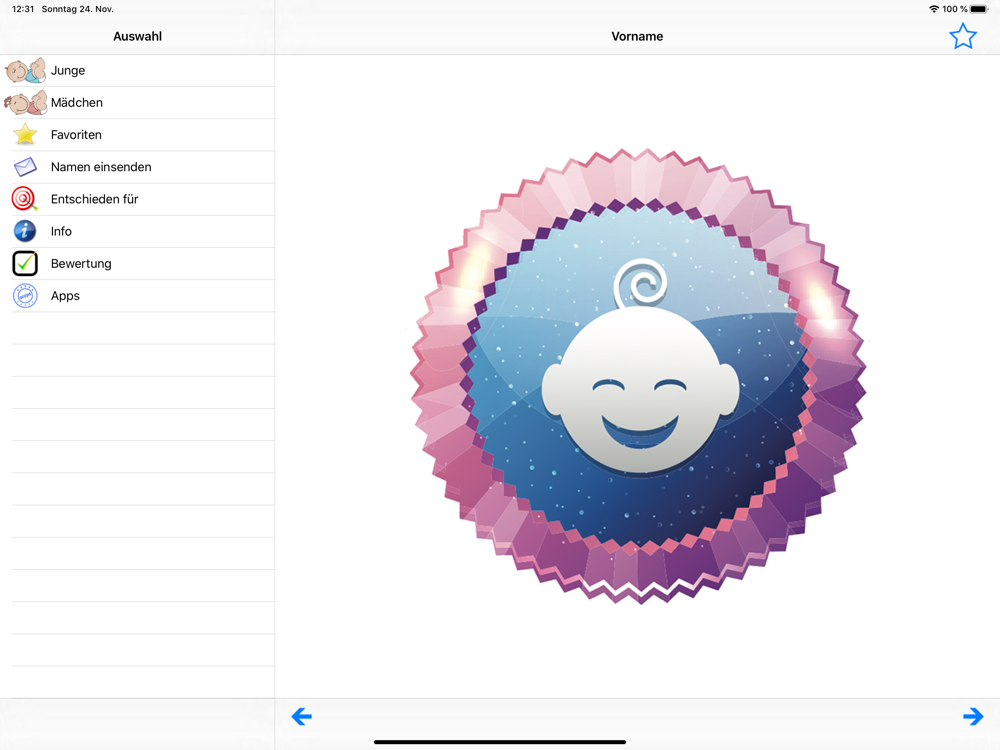Open Entschieden für entry

[94, 199]
